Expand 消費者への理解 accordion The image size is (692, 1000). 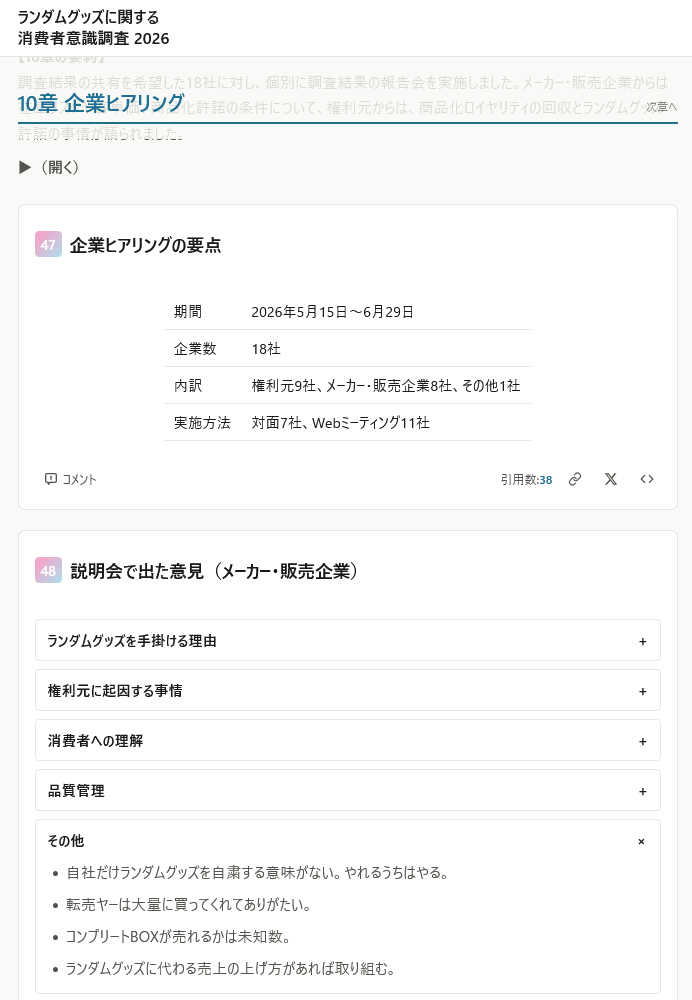(348, 740)
